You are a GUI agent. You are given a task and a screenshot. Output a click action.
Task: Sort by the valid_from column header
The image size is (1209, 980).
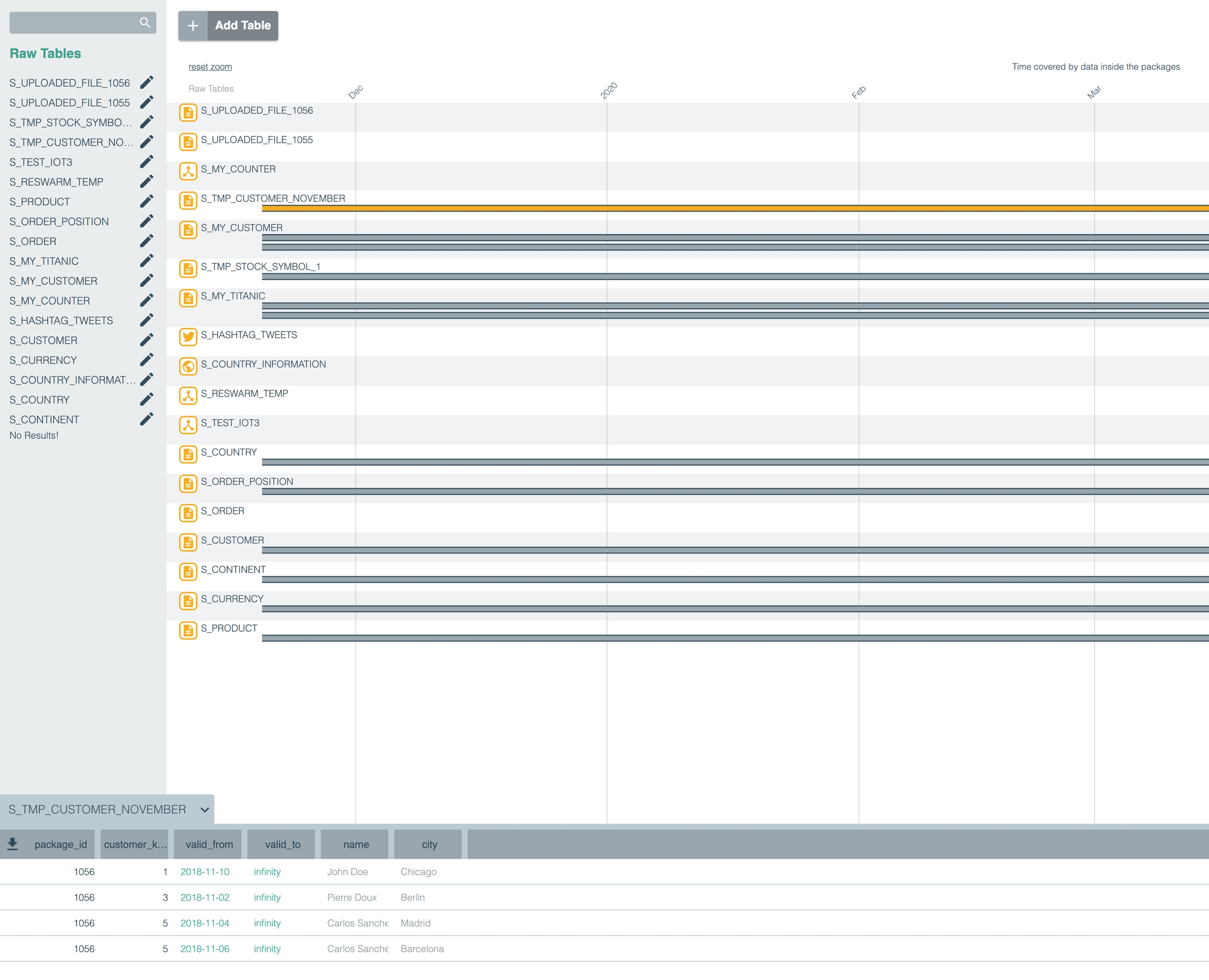[x=209, y=845]
